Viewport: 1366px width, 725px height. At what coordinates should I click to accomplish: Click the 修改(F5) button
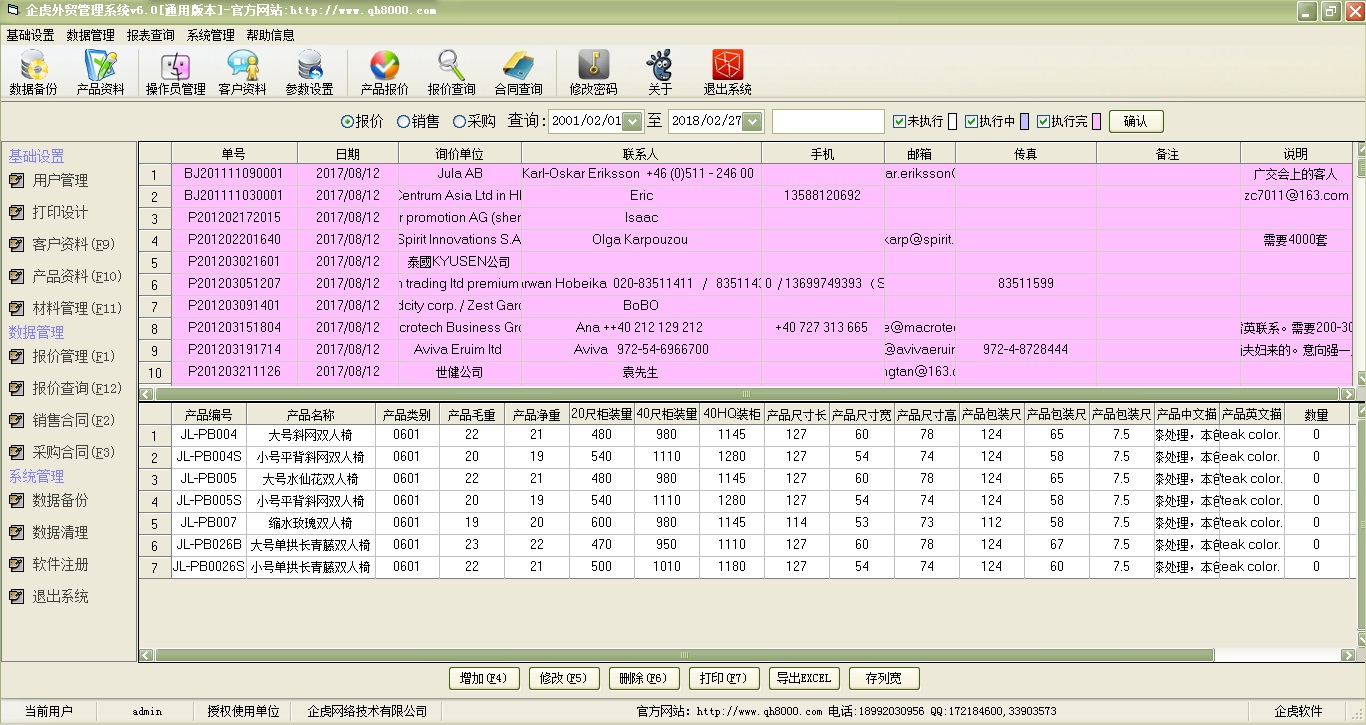(564, 678)
